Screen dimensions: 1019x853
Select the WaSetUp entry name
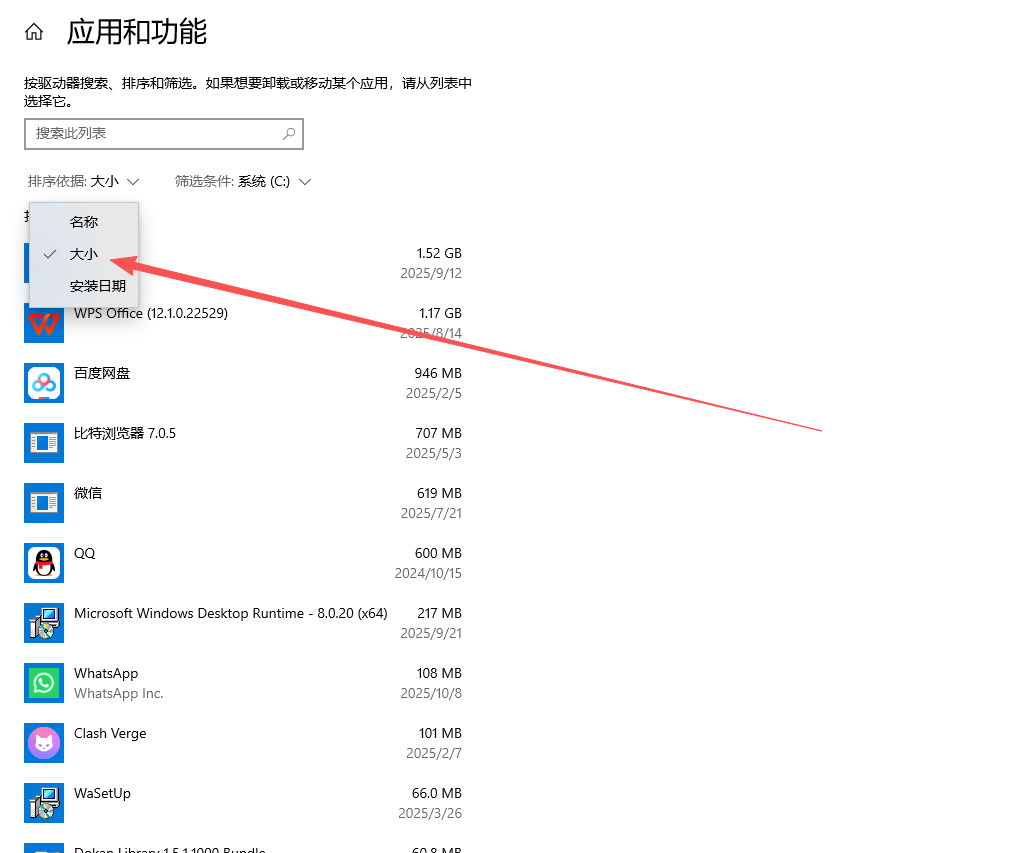[102, 793]
